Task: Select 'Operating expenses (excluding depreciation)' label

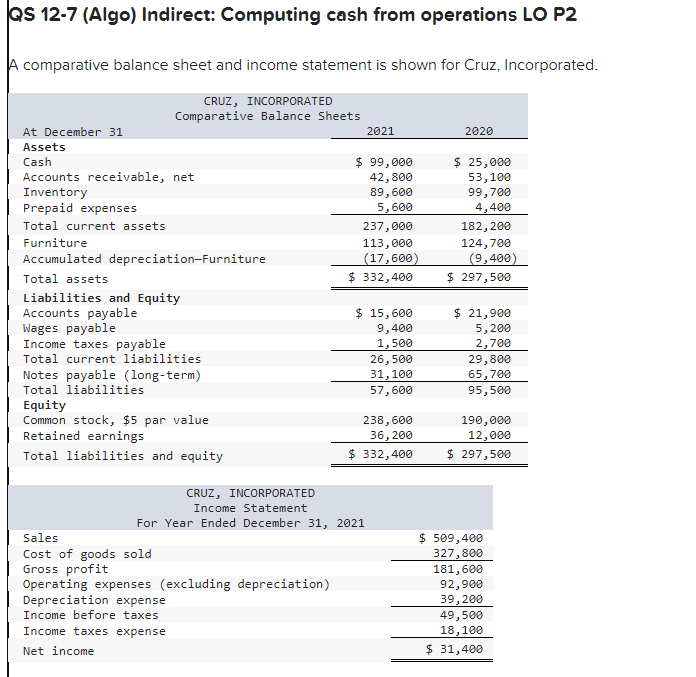Action: click(x=177, y=584)
